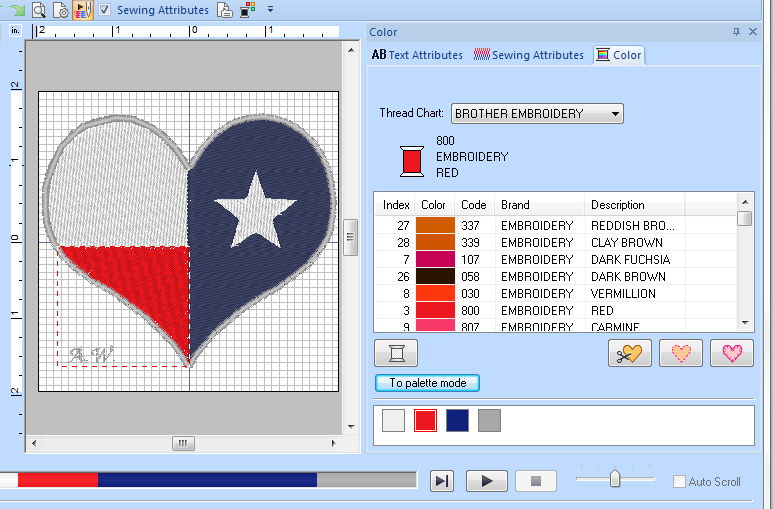Select the gray design color swatch
The image size is (773, 509).
pos(490,420)
